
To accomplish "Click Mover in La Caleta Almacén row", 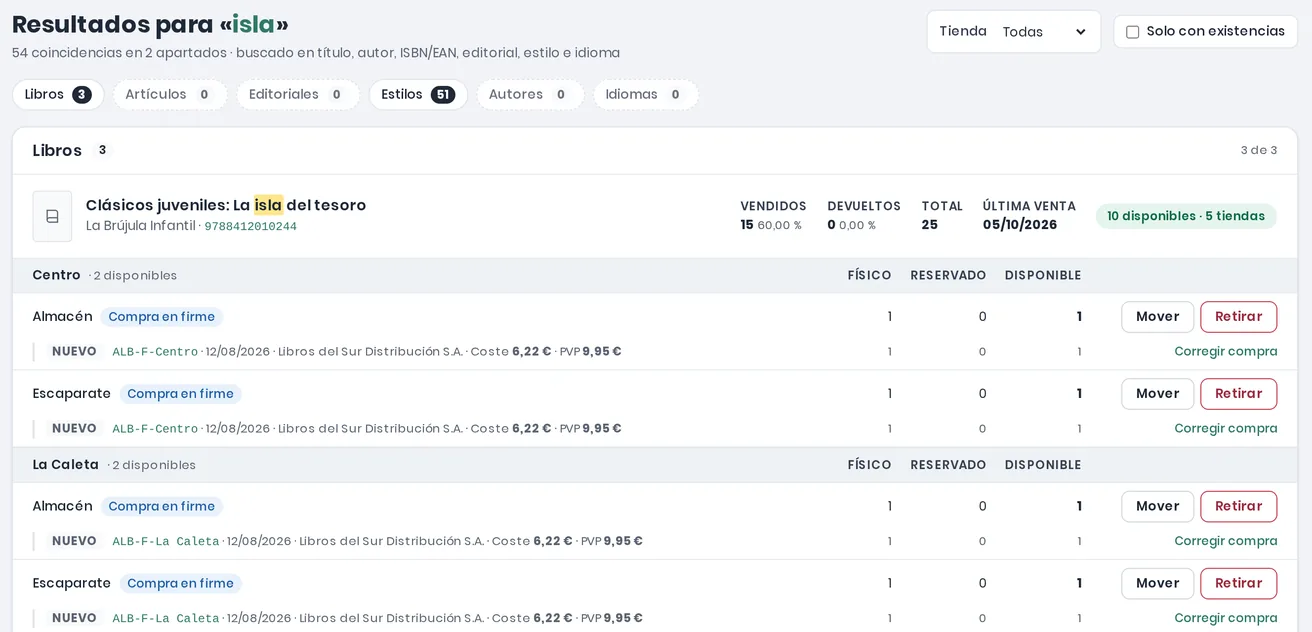I will click(x=1157, y=506).
